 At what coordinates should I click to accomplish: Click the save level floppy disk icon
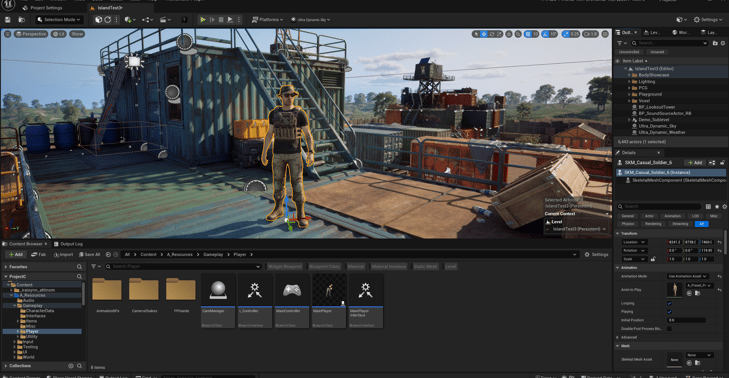click(8, 20)
